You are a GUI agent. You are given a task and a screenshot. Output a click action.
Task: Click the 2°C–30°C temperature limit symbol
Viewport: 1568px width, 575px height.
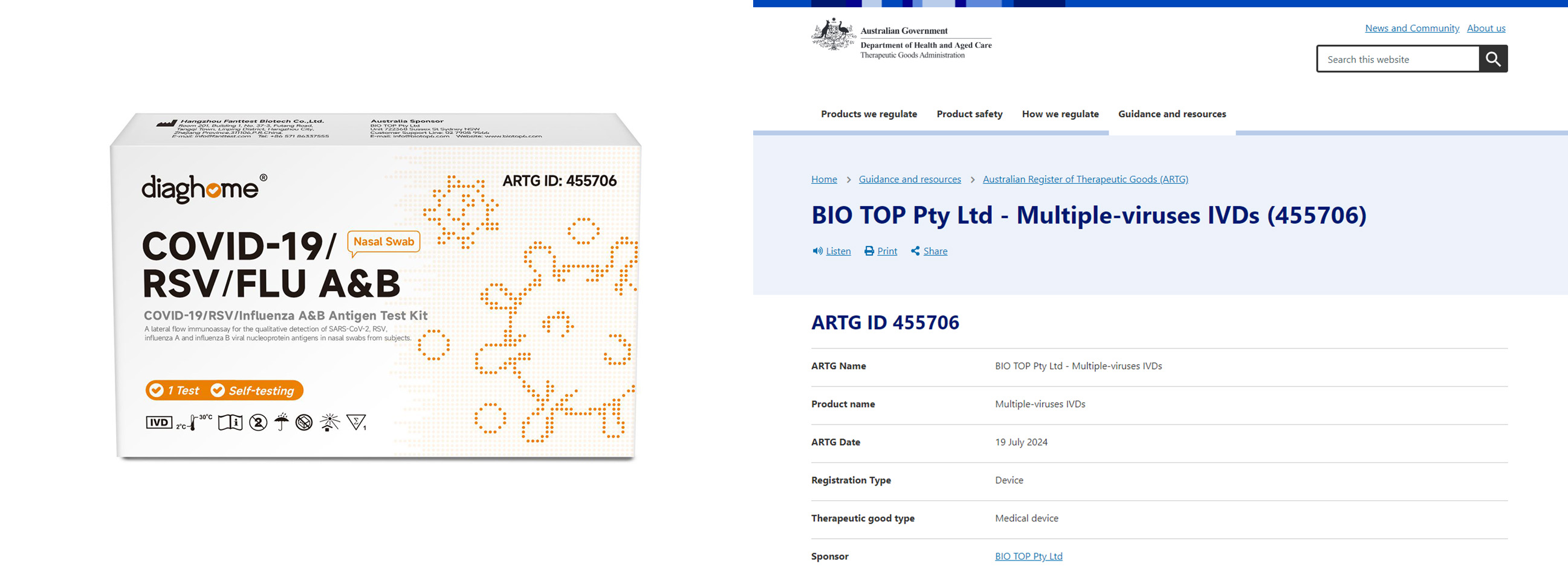click(193, 422)
